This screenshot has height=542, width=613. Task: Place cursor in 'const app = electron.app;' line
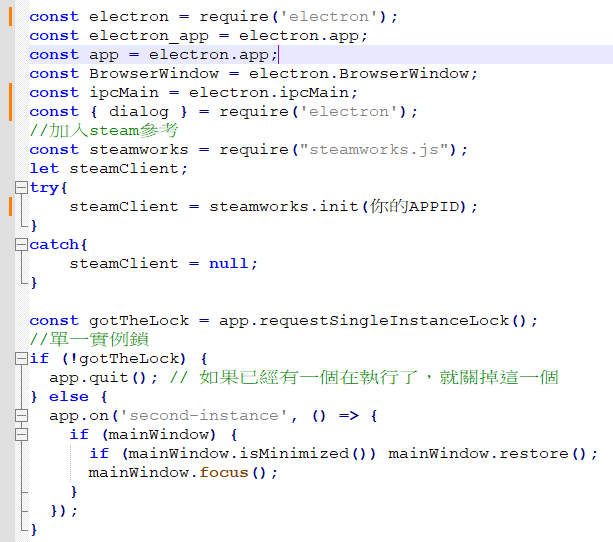point(154,55)
